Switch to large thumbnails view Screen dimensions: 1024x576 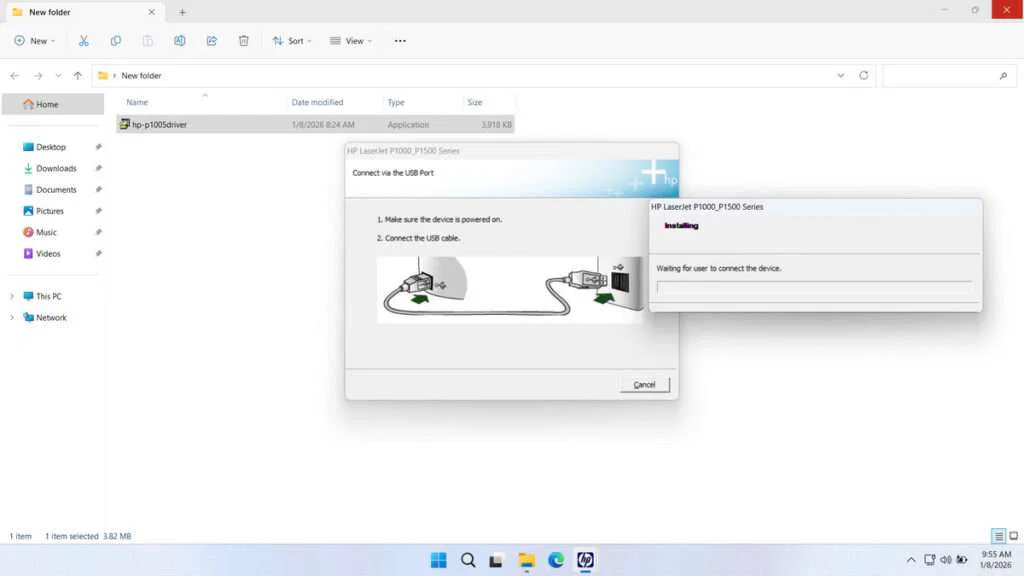(x=1013, y=536)
